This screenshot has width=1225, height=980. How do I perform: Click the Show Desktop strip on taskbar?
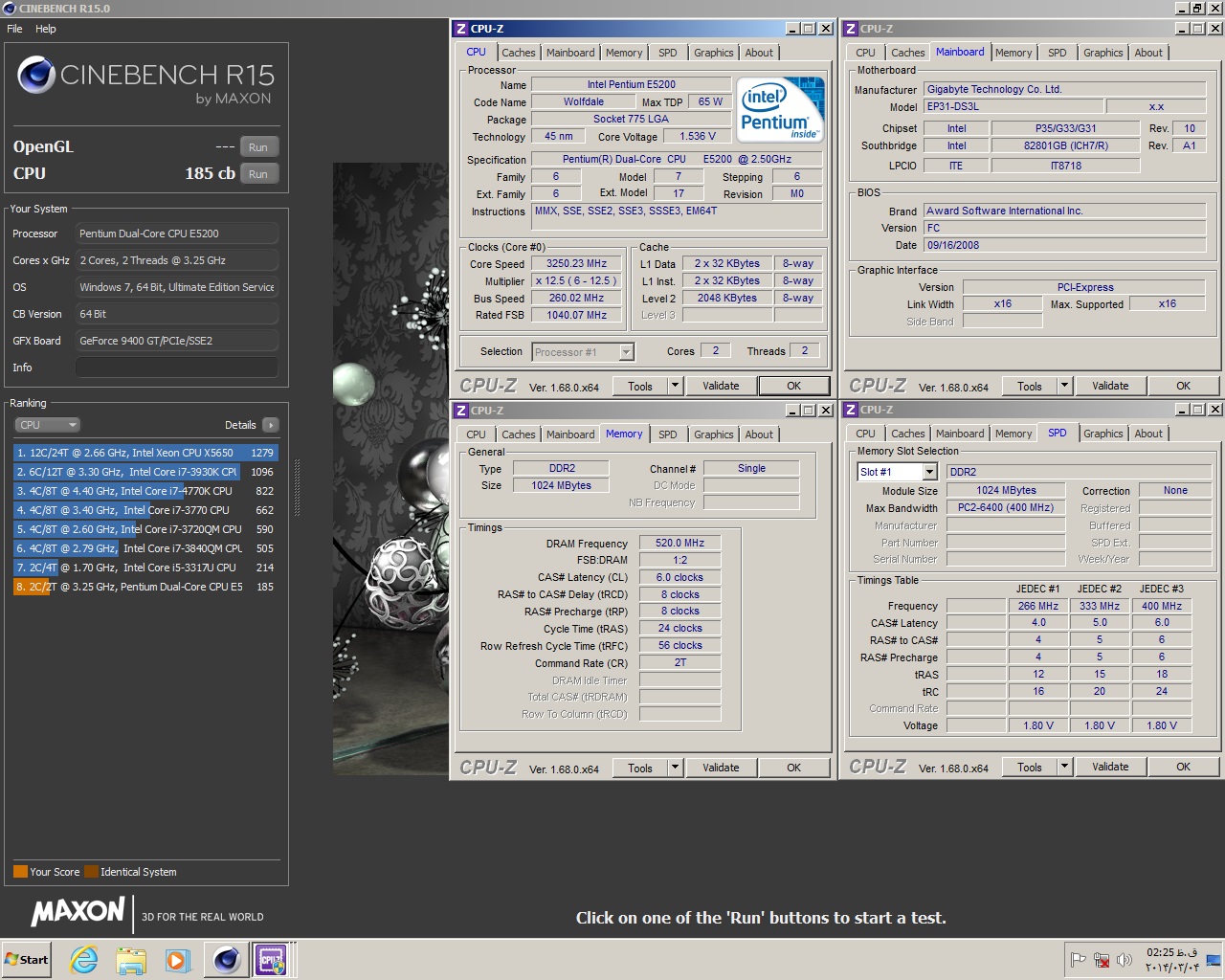click(x=1214, y=960)
